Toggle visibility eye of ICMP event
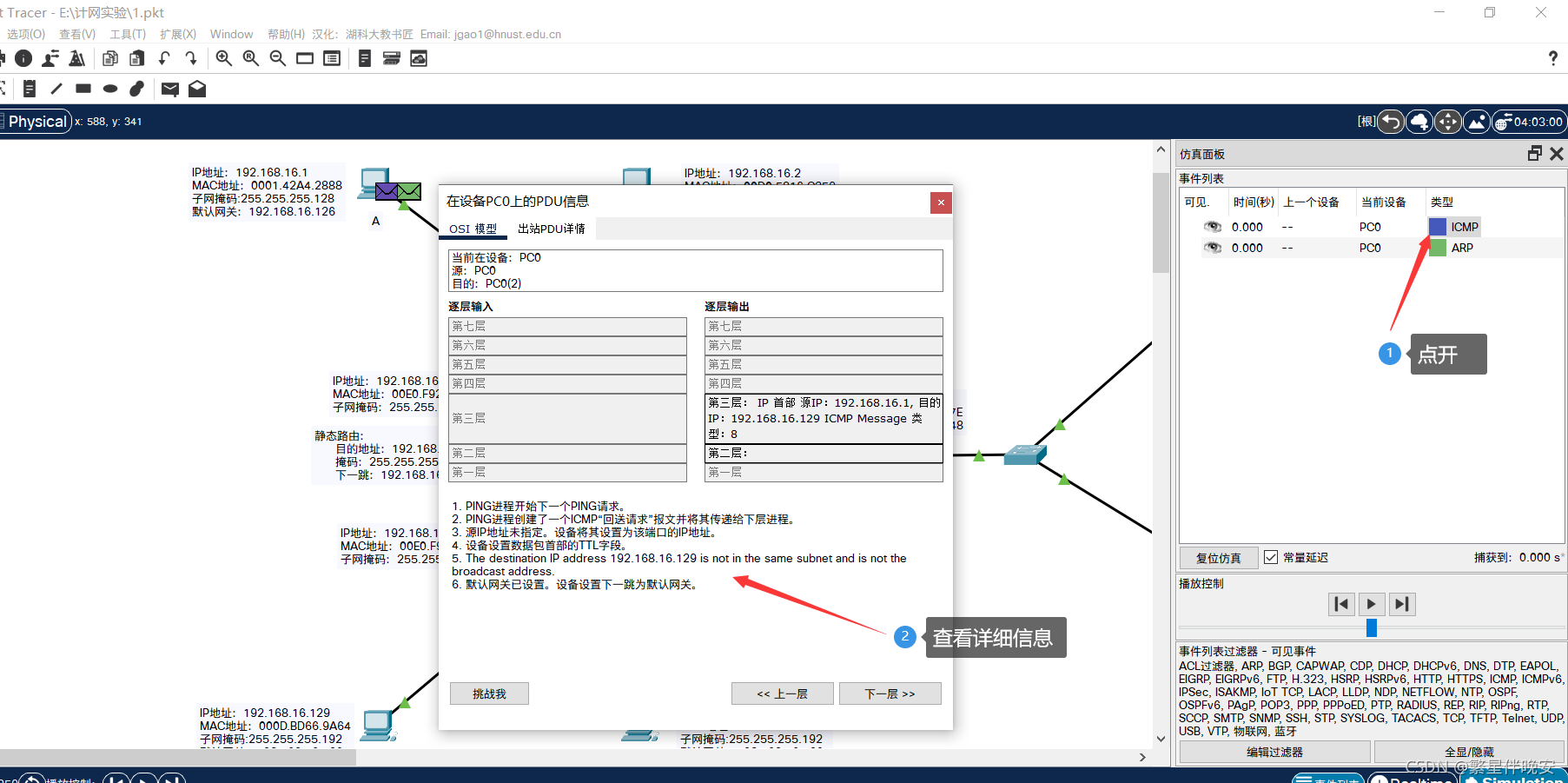1568x783 pixels. click(1212, 227)
